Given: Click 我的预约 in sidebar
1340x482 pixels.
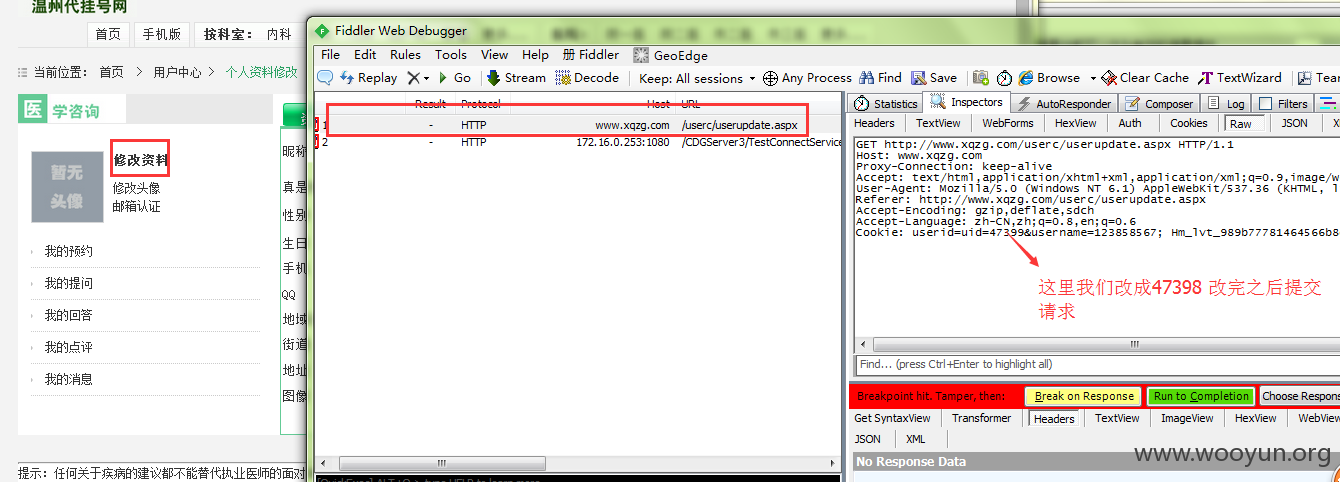Looking at the screenshot, I should (68, 251).
